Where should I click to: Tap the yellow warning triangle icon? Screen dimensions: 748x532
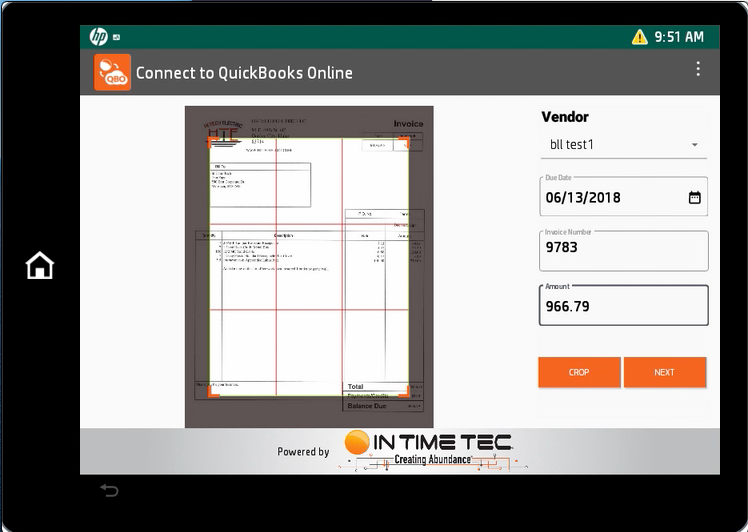(x=639, y=37)
